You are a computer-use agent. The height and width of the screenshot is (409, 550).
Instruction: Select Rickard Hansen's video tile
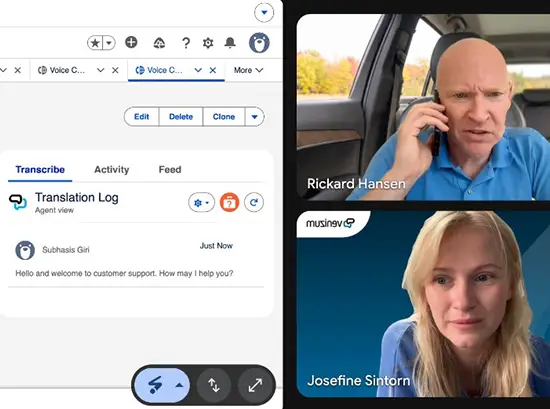(423, 107)
